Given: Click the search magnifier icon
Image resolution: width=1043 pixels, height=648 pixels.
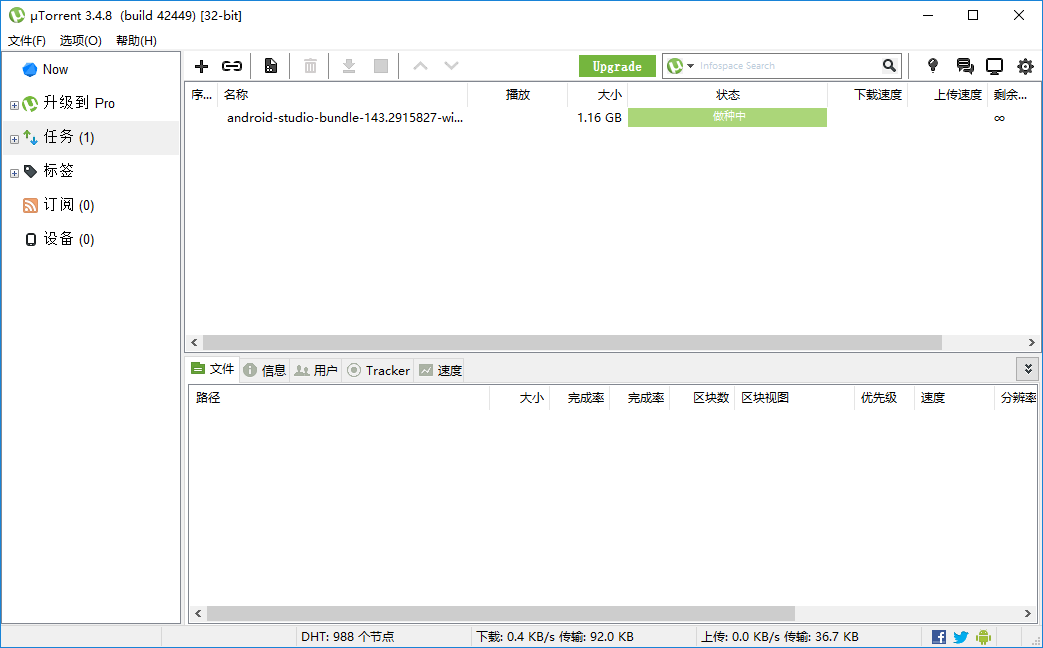Looking at the screenshot, I should [889, 65].
